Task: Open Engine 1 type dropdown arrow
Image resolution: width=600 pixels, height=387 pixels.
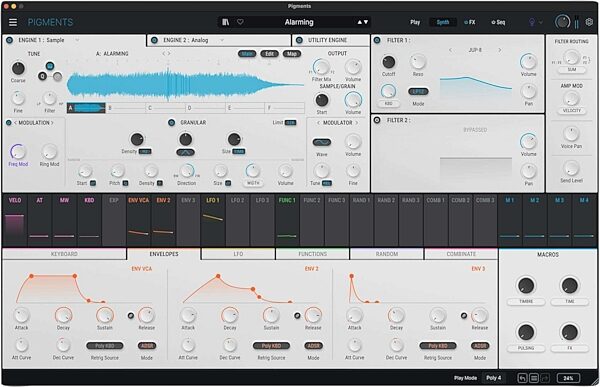Action: (x=77, y=40)
